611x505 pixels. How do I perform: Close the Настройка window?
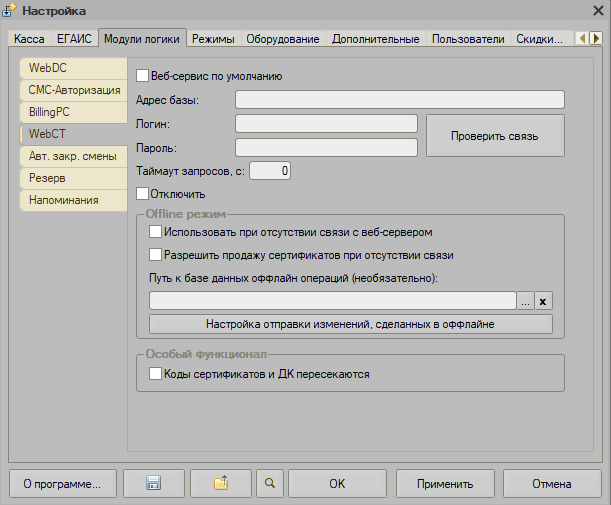point(587,10)
